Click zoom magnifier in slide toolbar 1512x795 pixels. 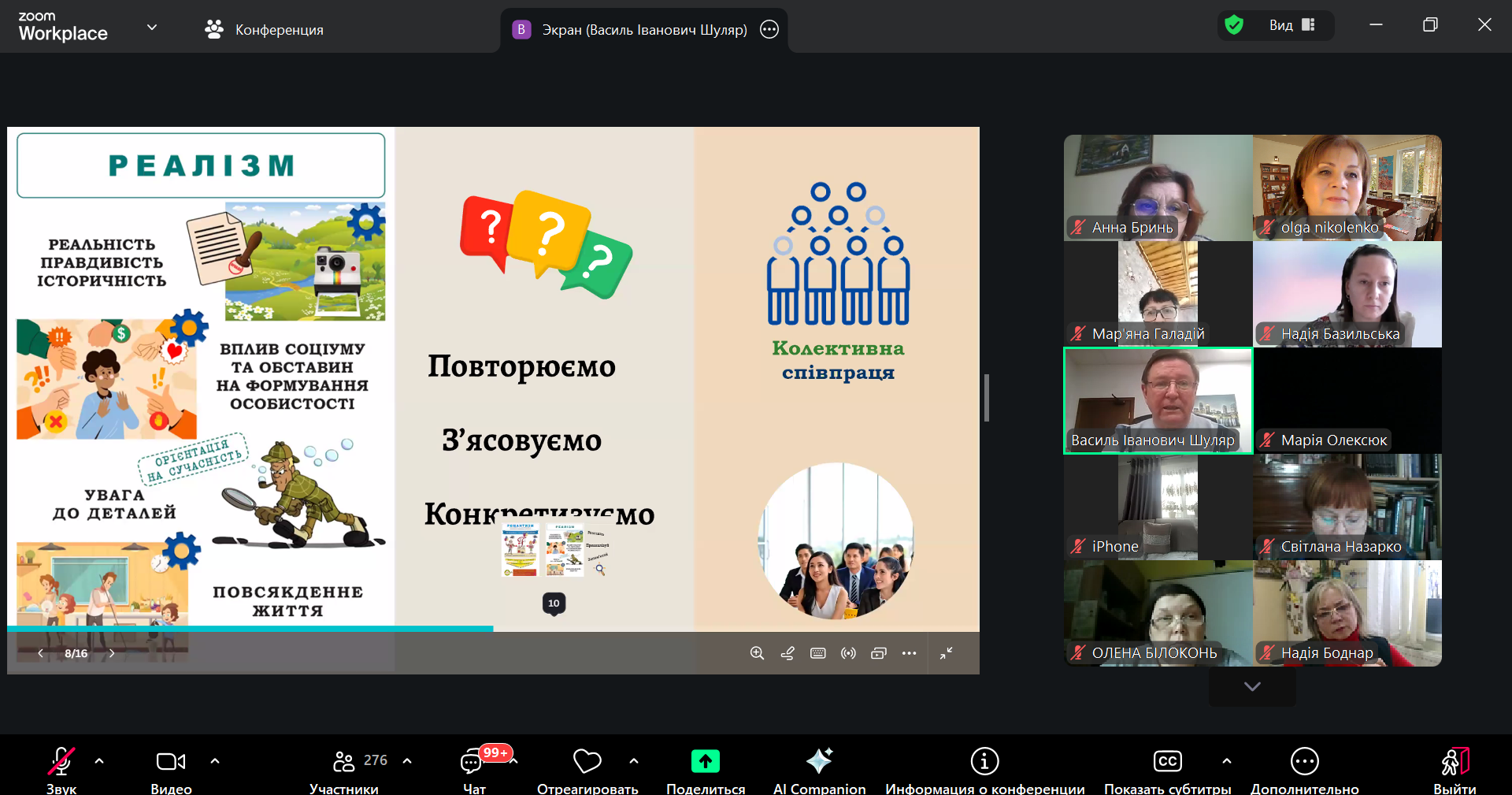pos(757,653)
